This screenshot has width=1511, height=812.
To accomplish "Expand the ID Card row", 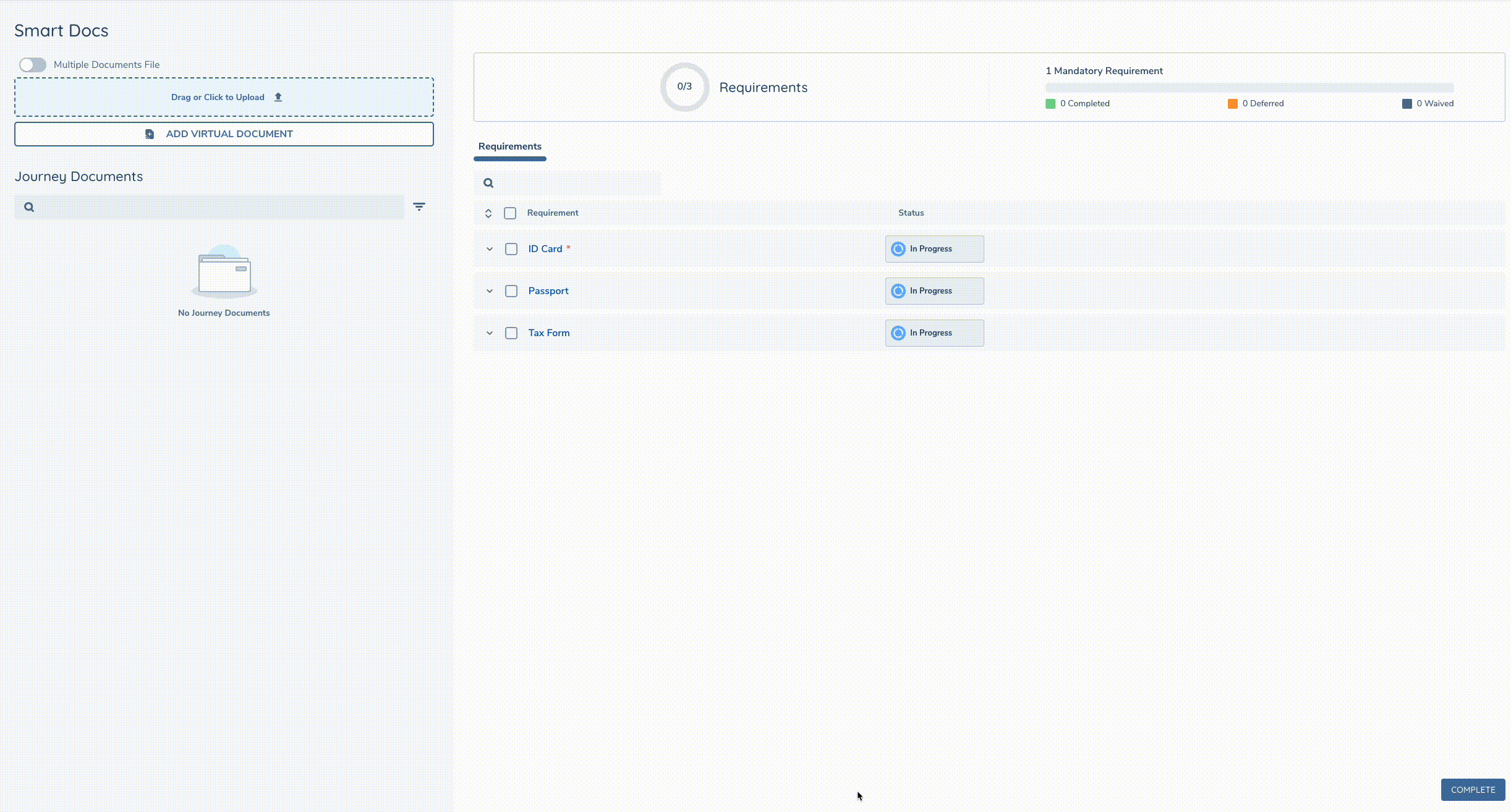I will tap(490, 249).
